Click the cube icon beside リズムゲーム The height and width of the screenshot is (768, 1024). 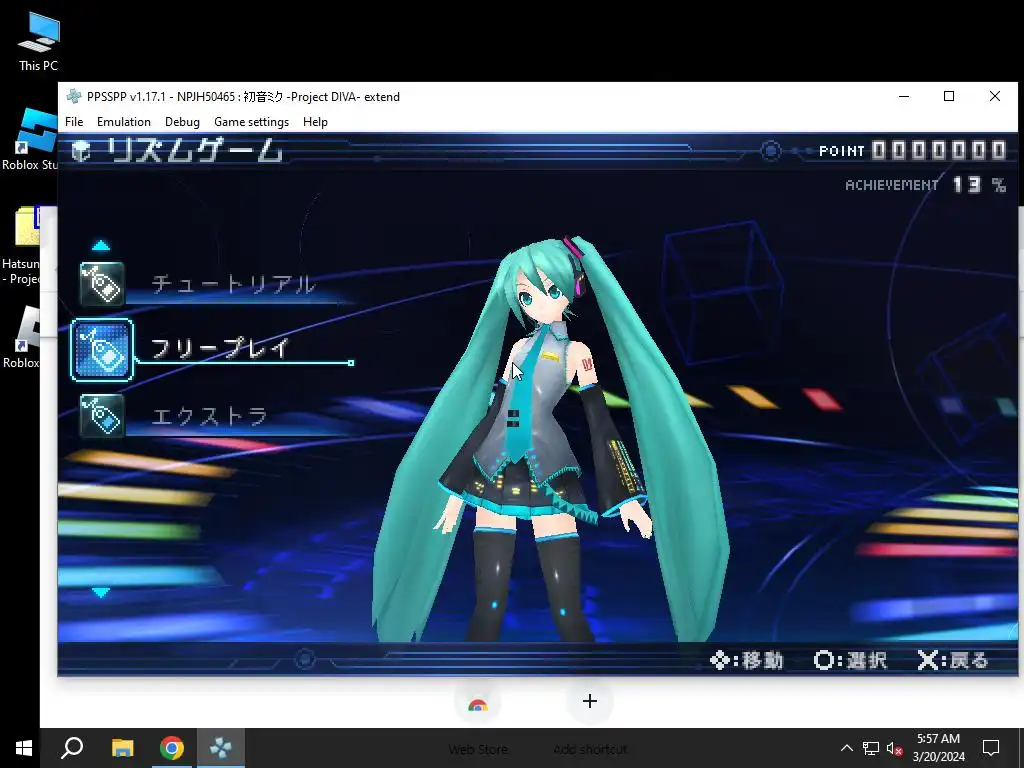click(81, 151)
